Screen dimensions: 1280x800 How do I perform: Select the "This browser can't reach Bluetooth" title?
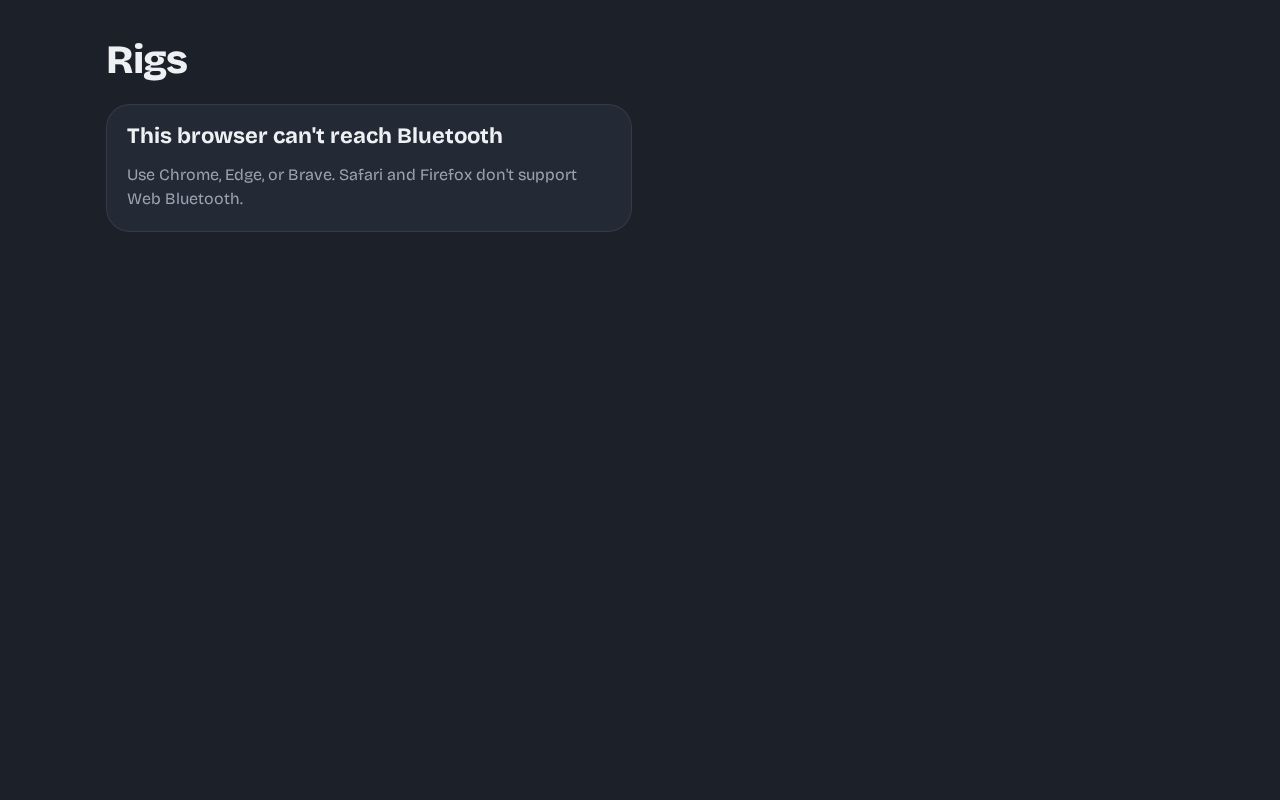coord(315,135)
